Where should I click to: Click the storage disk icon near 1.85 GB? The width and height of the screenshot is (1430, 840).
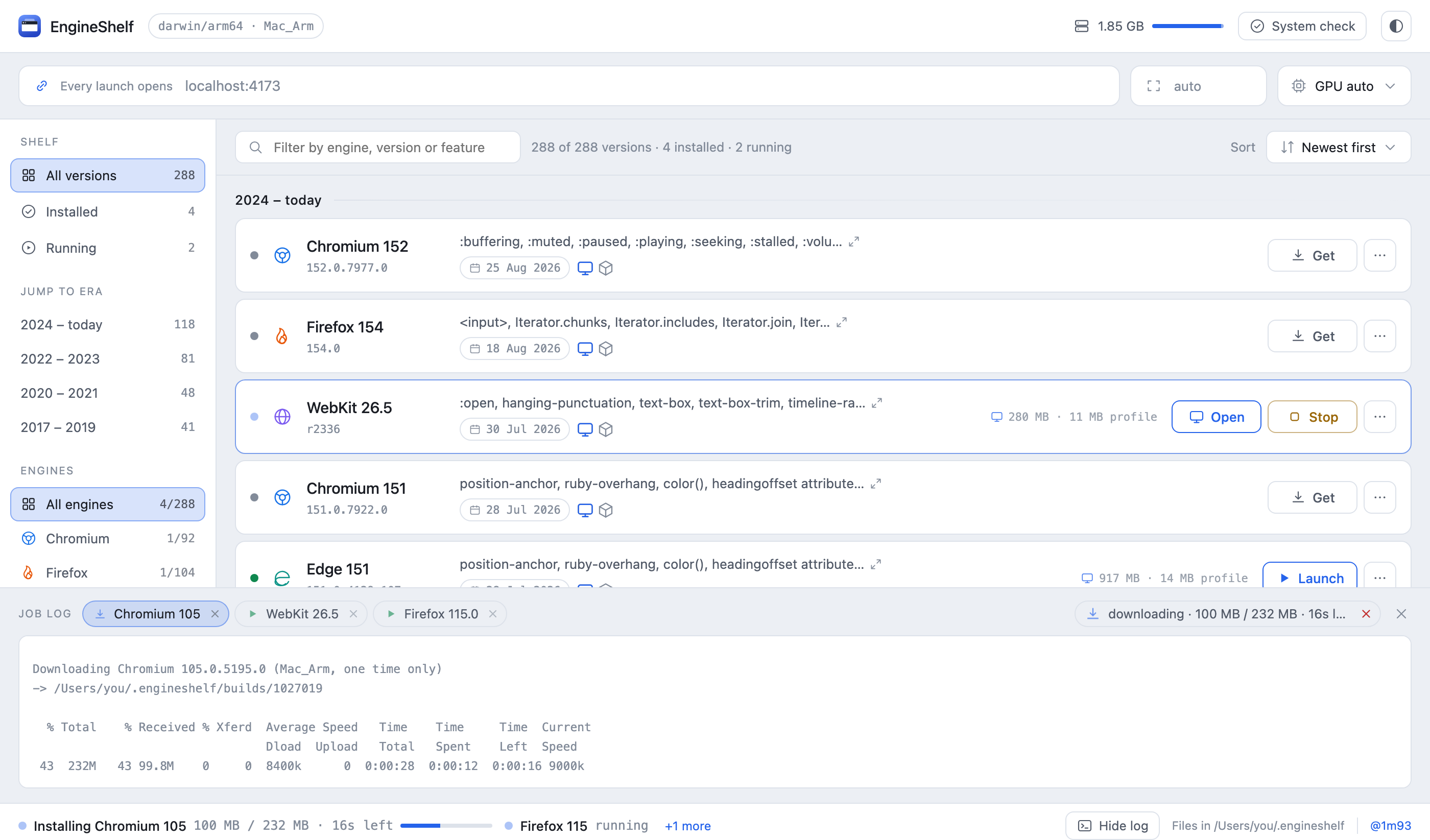tap(1081, 26)
